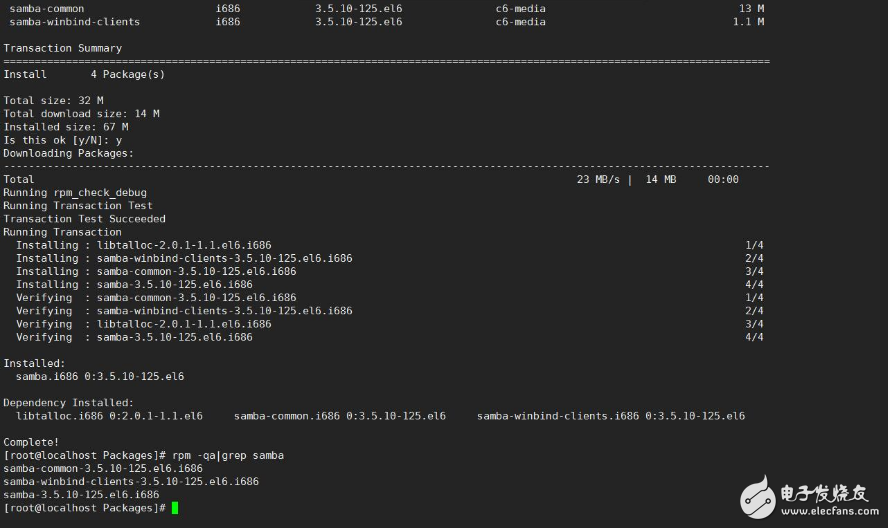Click the 'Running rpm_check_debug' line
888x528 pixels.
(x=75, y=192)
